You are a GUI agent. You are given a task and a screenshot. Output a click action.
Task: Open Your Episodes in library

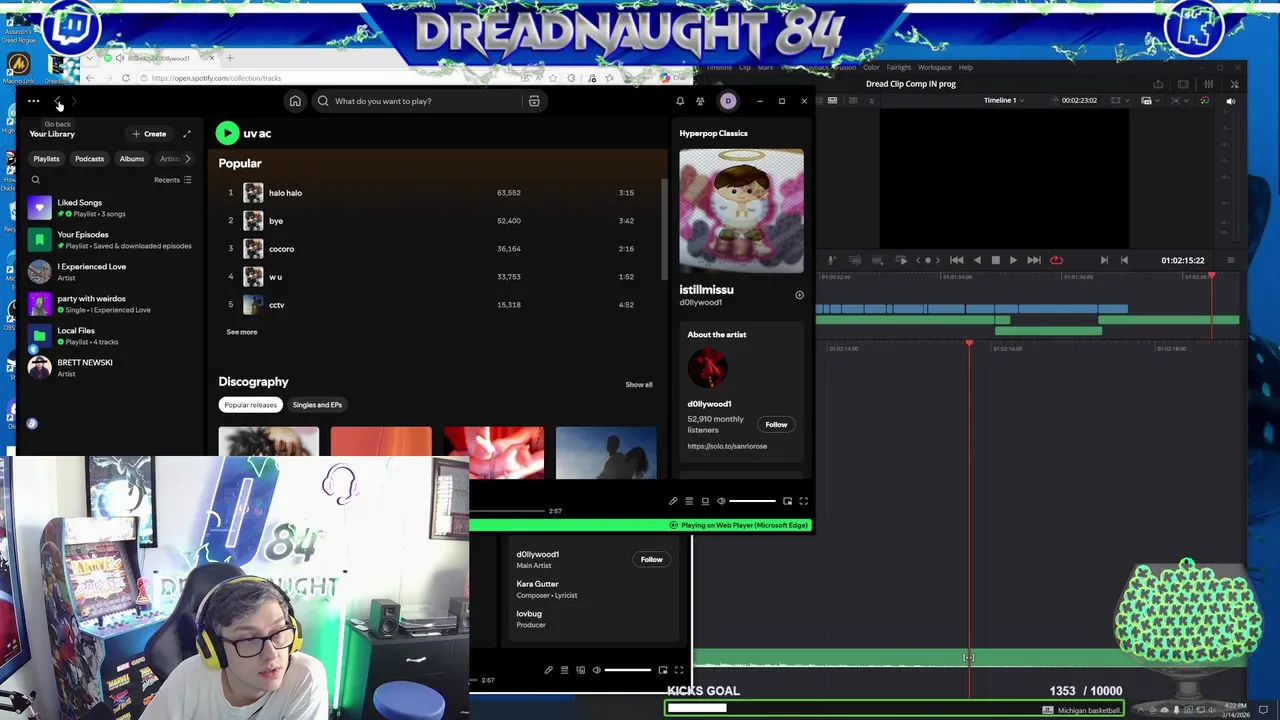click(x=112, y=240)
